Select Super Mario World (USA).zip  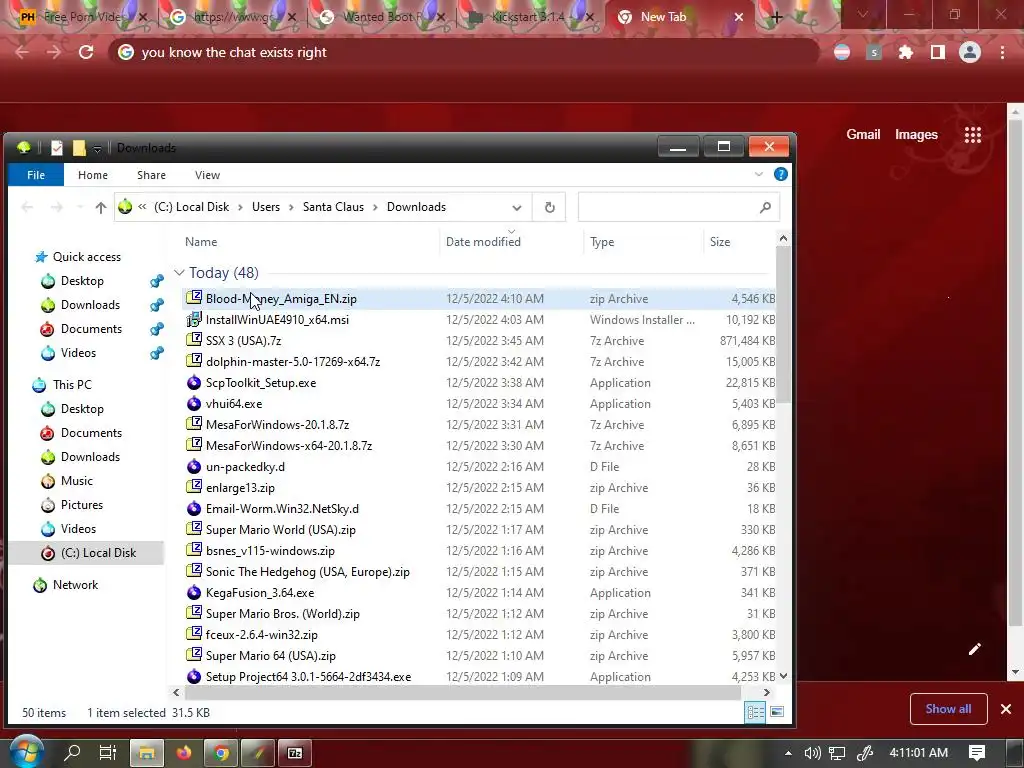pyautogui.click(x=280, y=530)
